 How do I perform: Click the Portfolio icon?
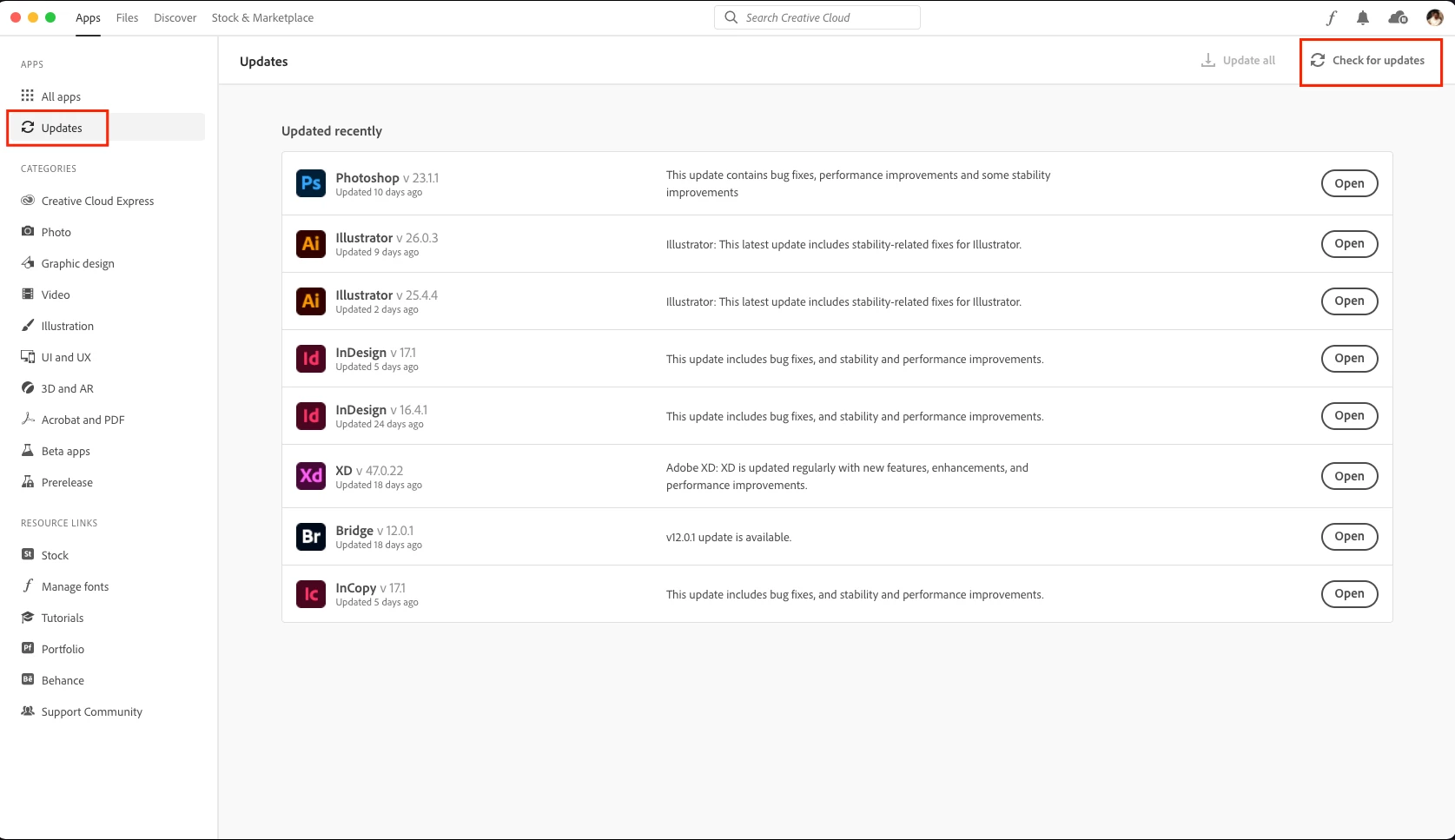28,648
